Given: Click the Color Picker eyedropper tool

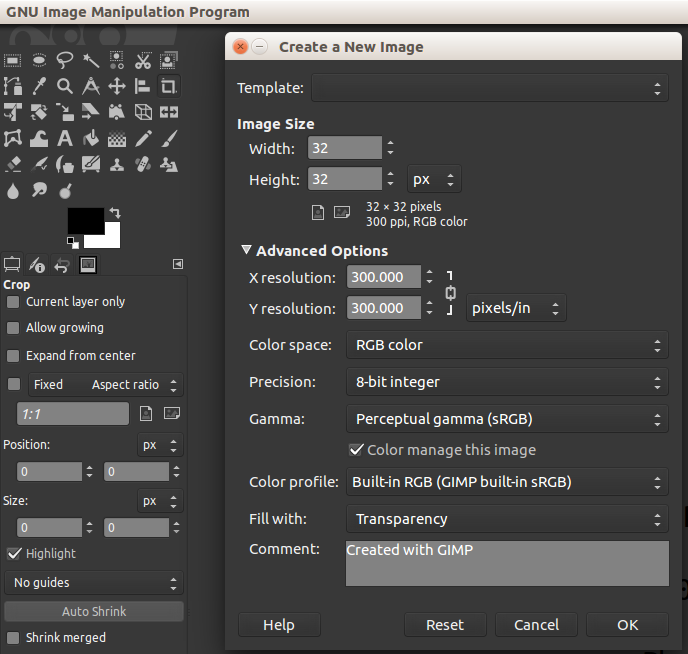Looking at the screenshot, I should coord(39,86).
